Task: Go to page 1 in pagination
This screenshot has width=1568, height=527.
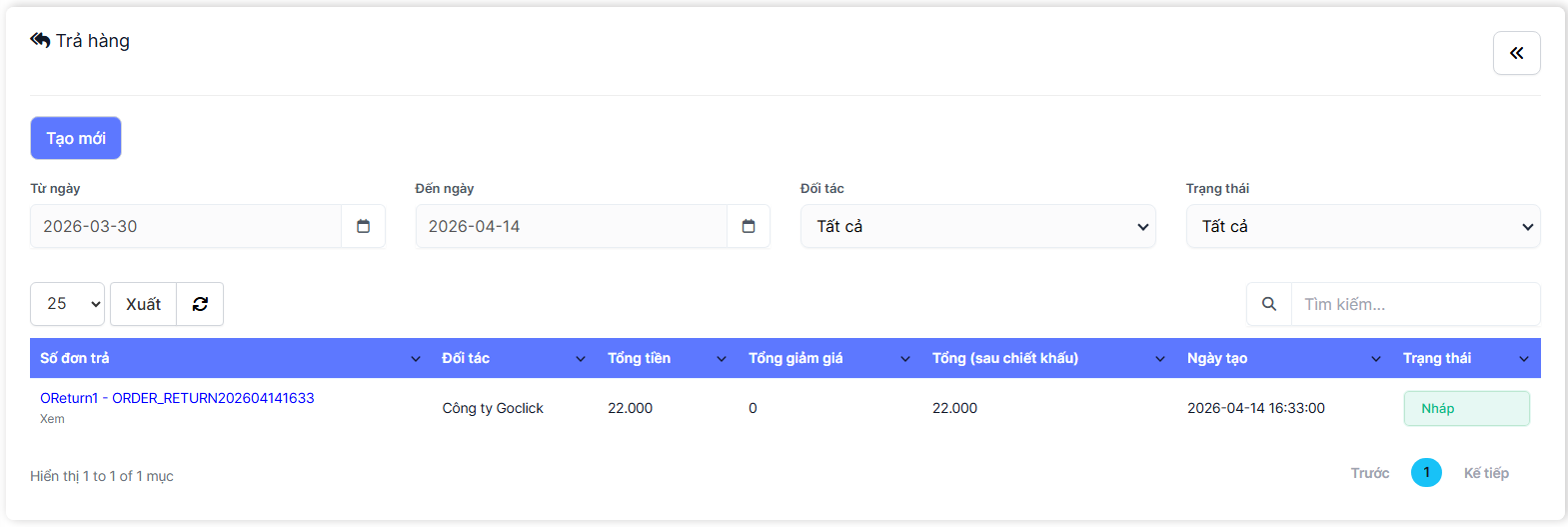Action: click(1426, 473)
